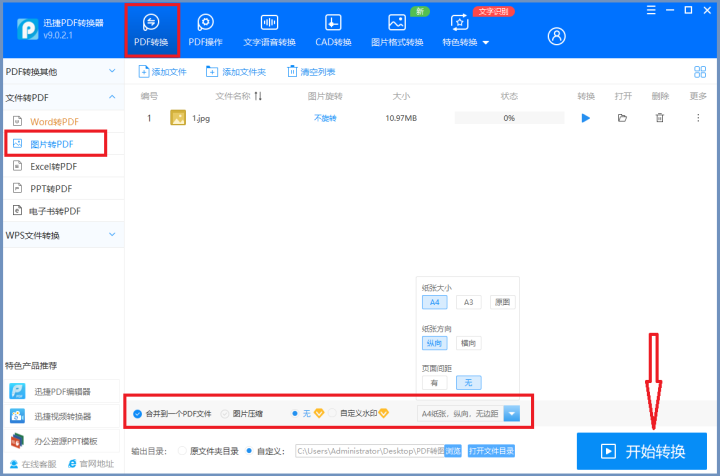Open the PDF转换 tab
This screenshot has width=720, height=476.
click(151, 30)
